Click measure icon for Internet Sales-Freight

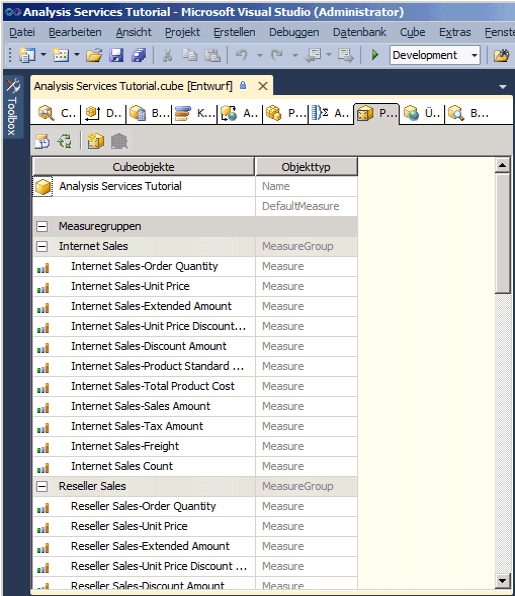tap(43, 447)
